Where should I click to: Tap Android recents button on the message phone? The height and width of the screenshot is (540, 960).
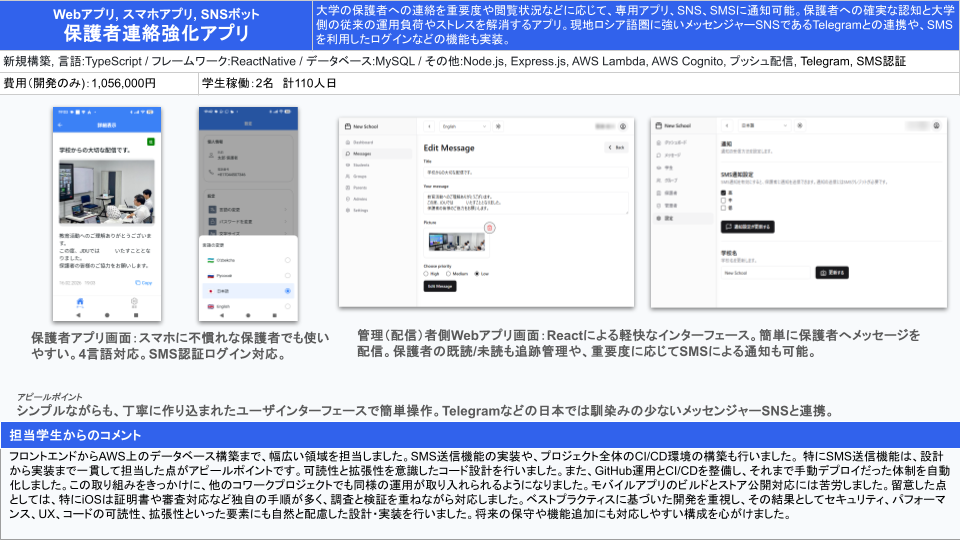[136, 315]
